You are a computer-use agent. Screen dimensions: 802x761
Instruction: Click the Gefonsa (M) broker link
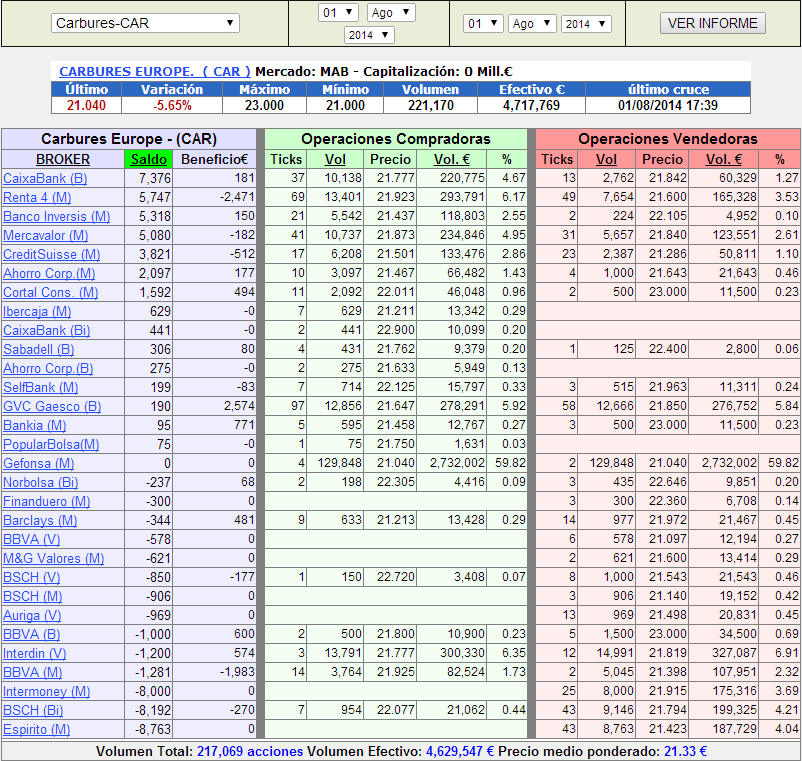(39, 463)
